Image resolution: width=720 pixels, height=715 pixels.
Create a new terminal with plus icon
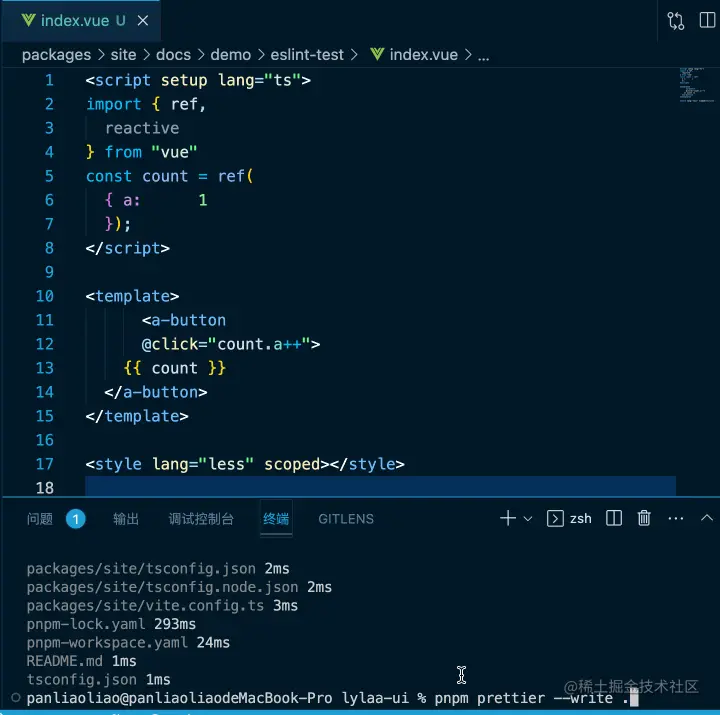(508, 518)
